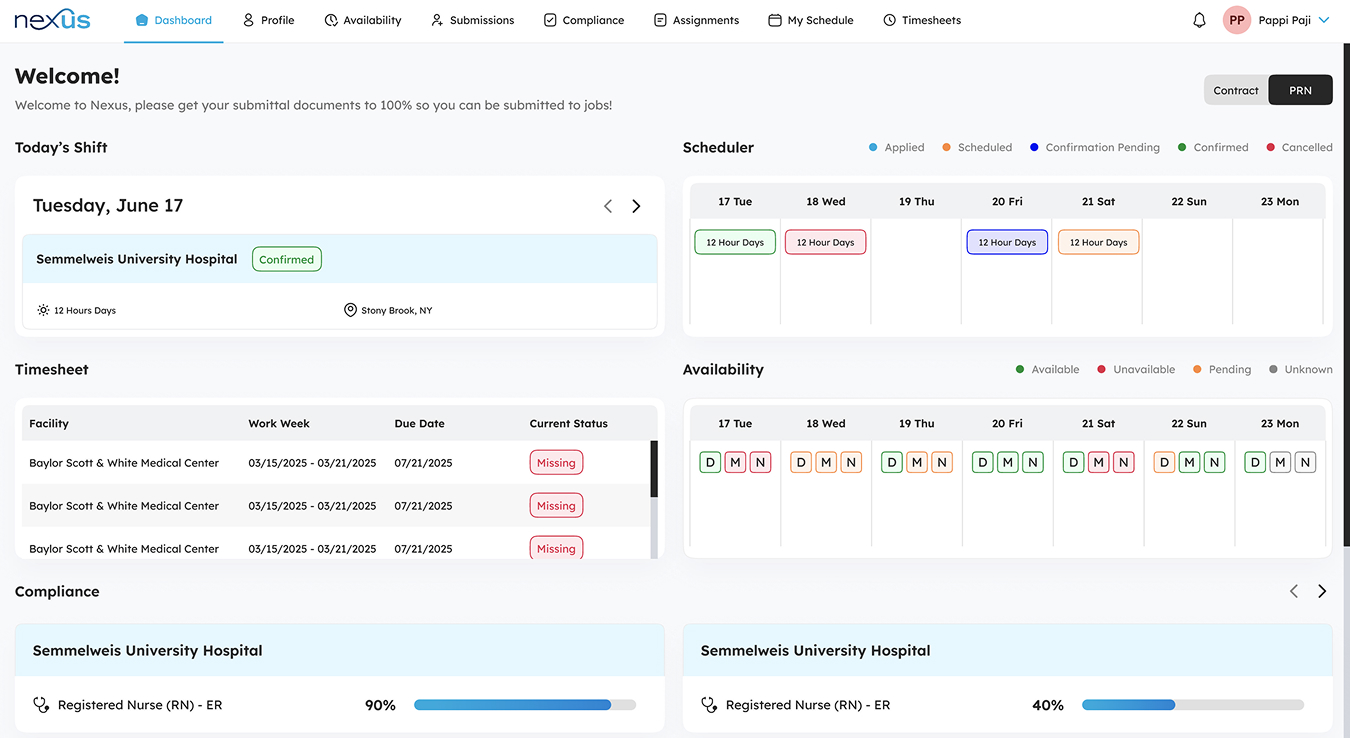Screen dimensions: 1350x738
Task: Click the notification bell icon
Action: click(1199, 20)
